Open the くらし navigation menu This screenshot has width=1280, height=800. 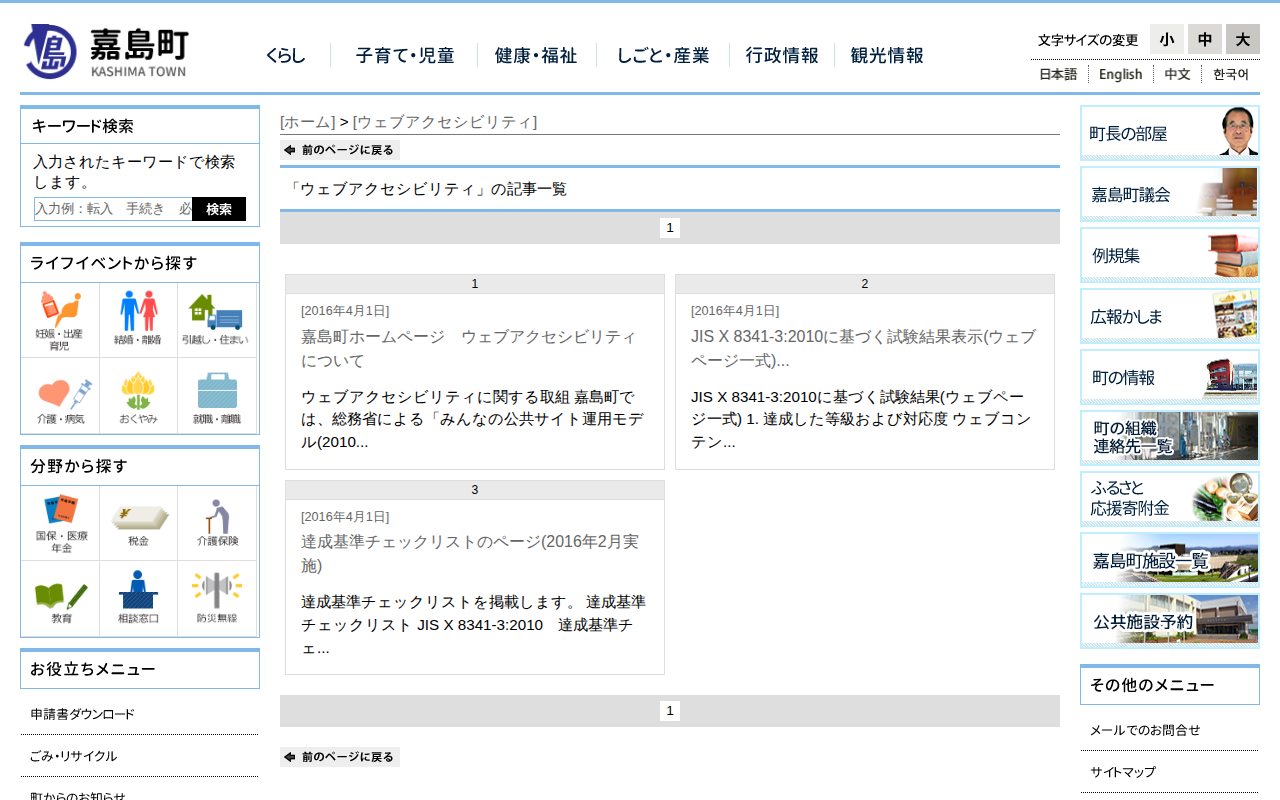286,56
